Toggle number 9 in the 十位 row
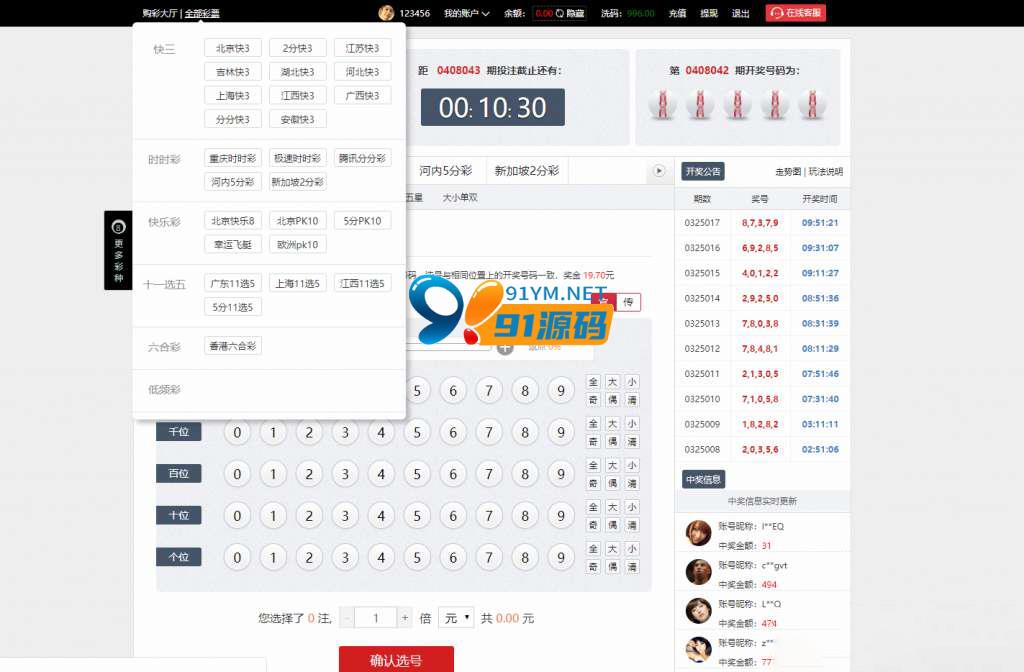This screenshot has width=1024, height=672. (x=560, y=516)
